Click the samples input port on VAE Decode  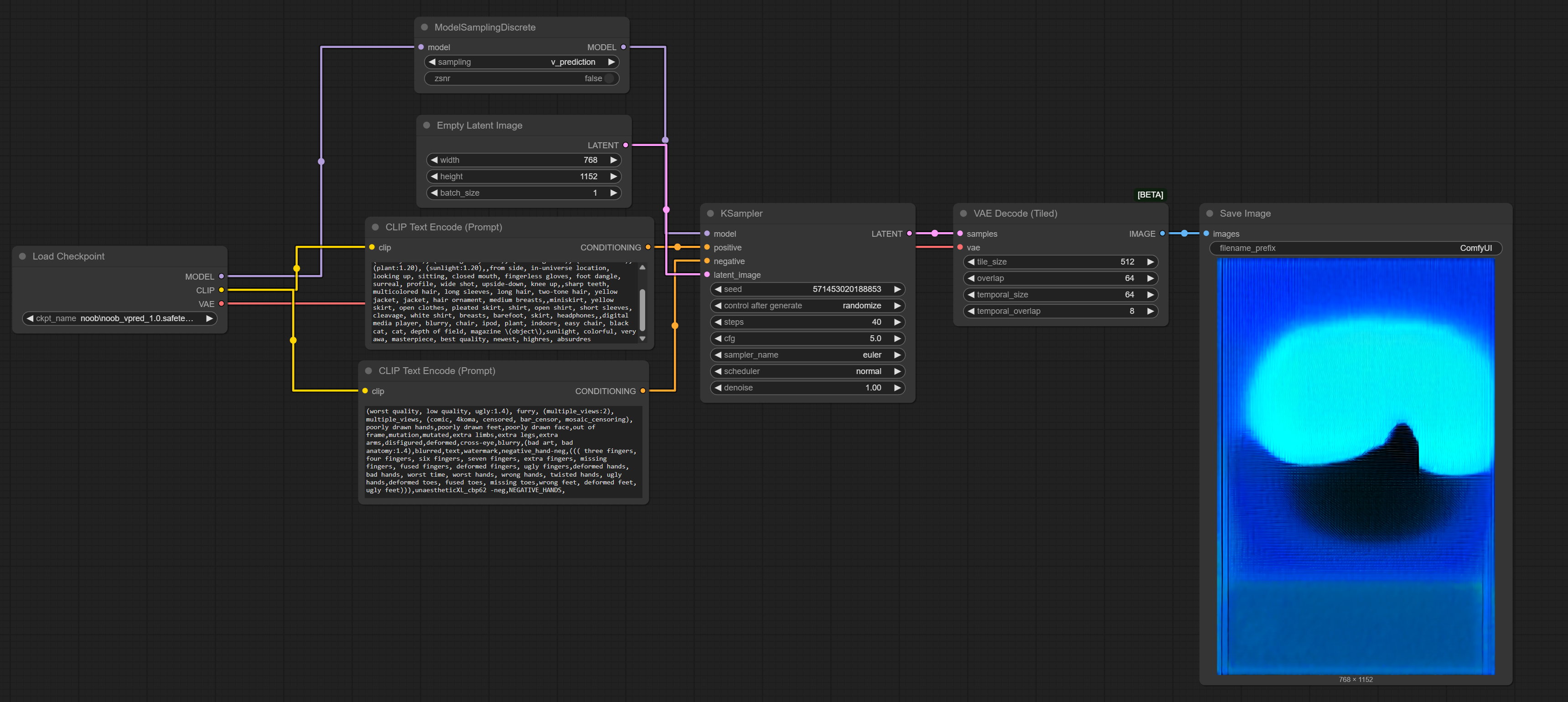click(961, 234)
